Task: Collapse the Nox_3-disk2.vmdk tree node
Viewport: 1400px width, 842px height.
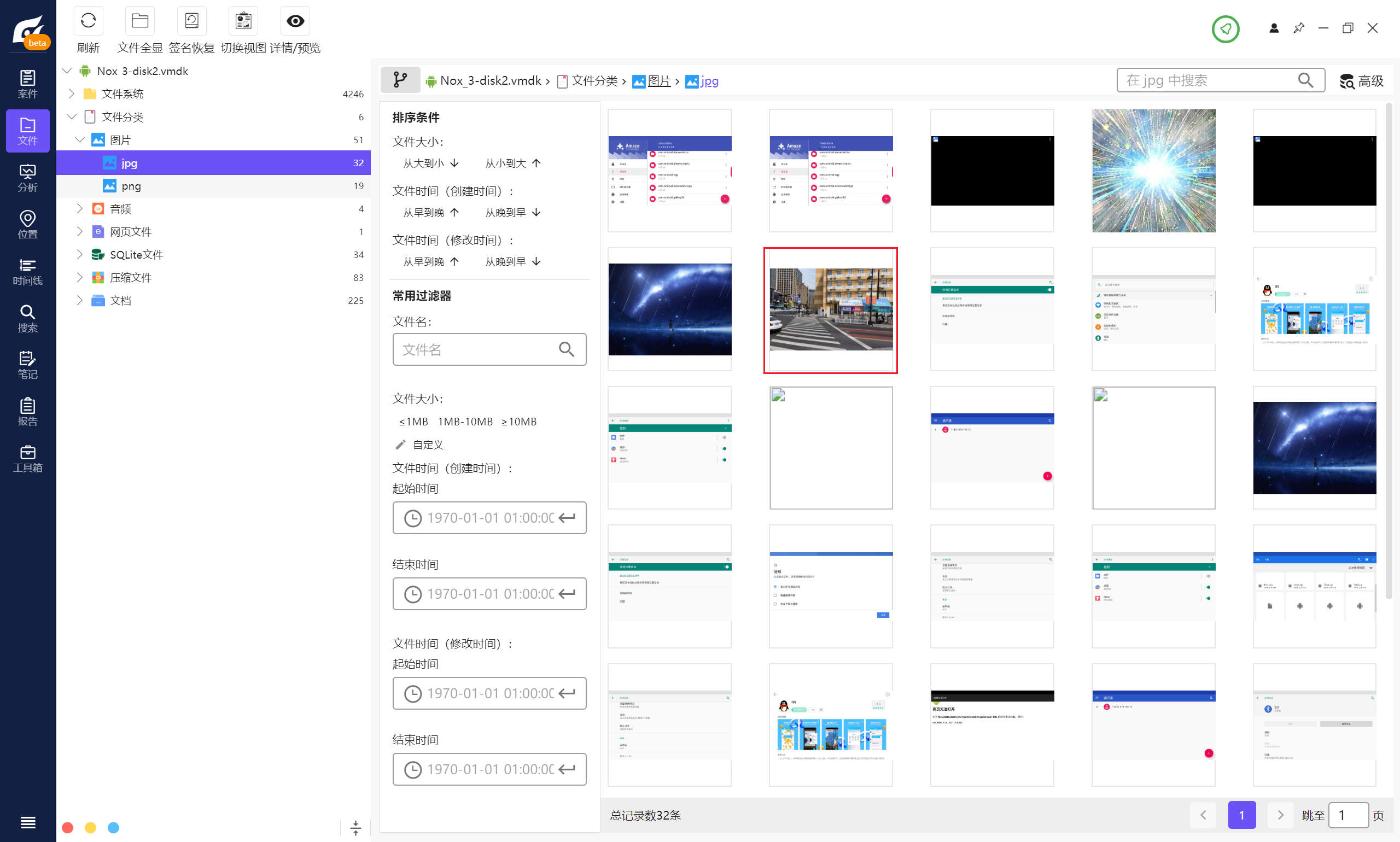Action: 67,71
